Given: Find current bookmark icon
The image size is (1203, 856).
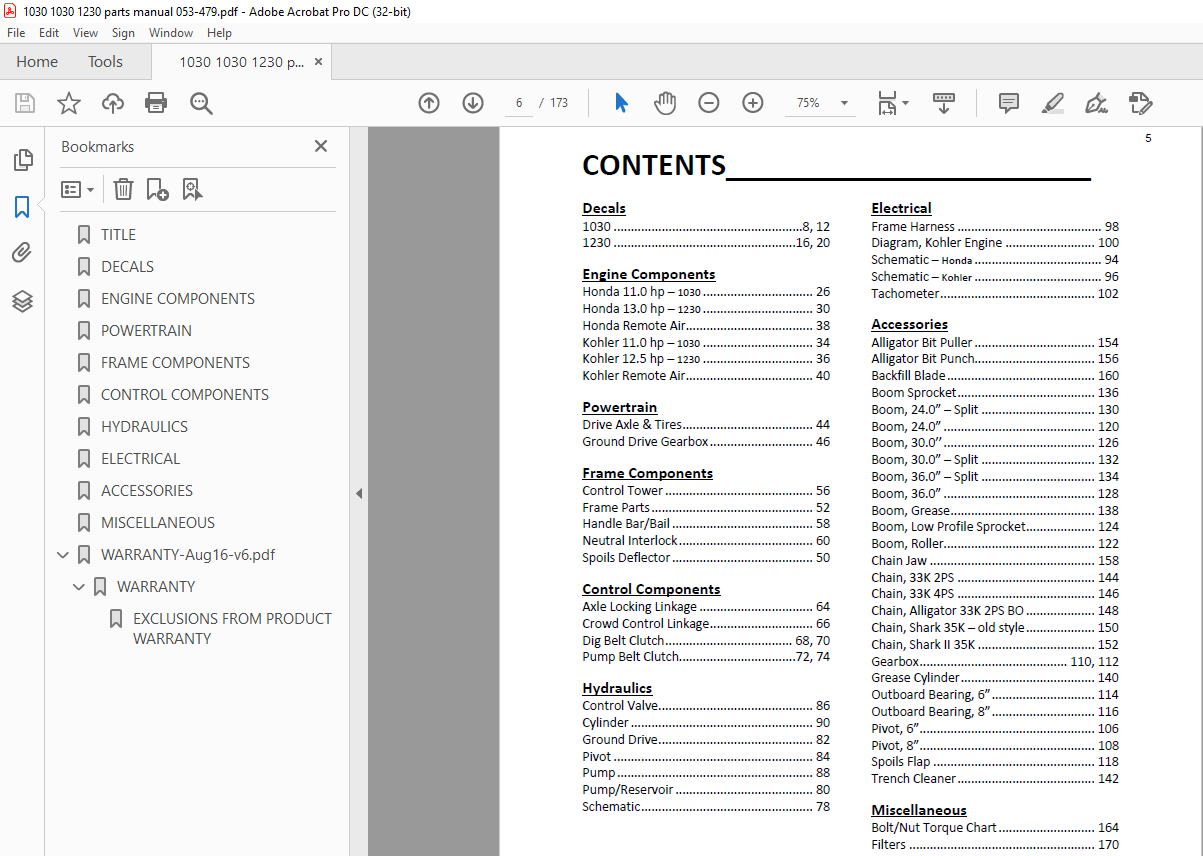Looking at the screenshot, I should point(192,189).
